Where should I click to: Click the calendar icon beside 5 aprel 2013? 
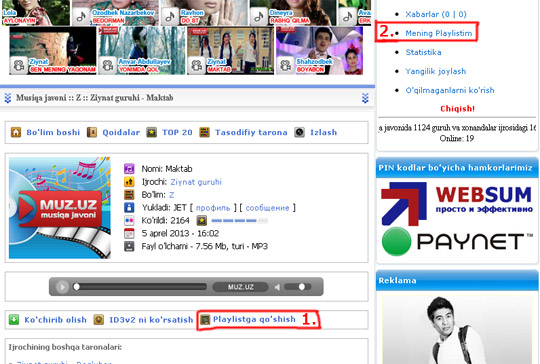129,233
